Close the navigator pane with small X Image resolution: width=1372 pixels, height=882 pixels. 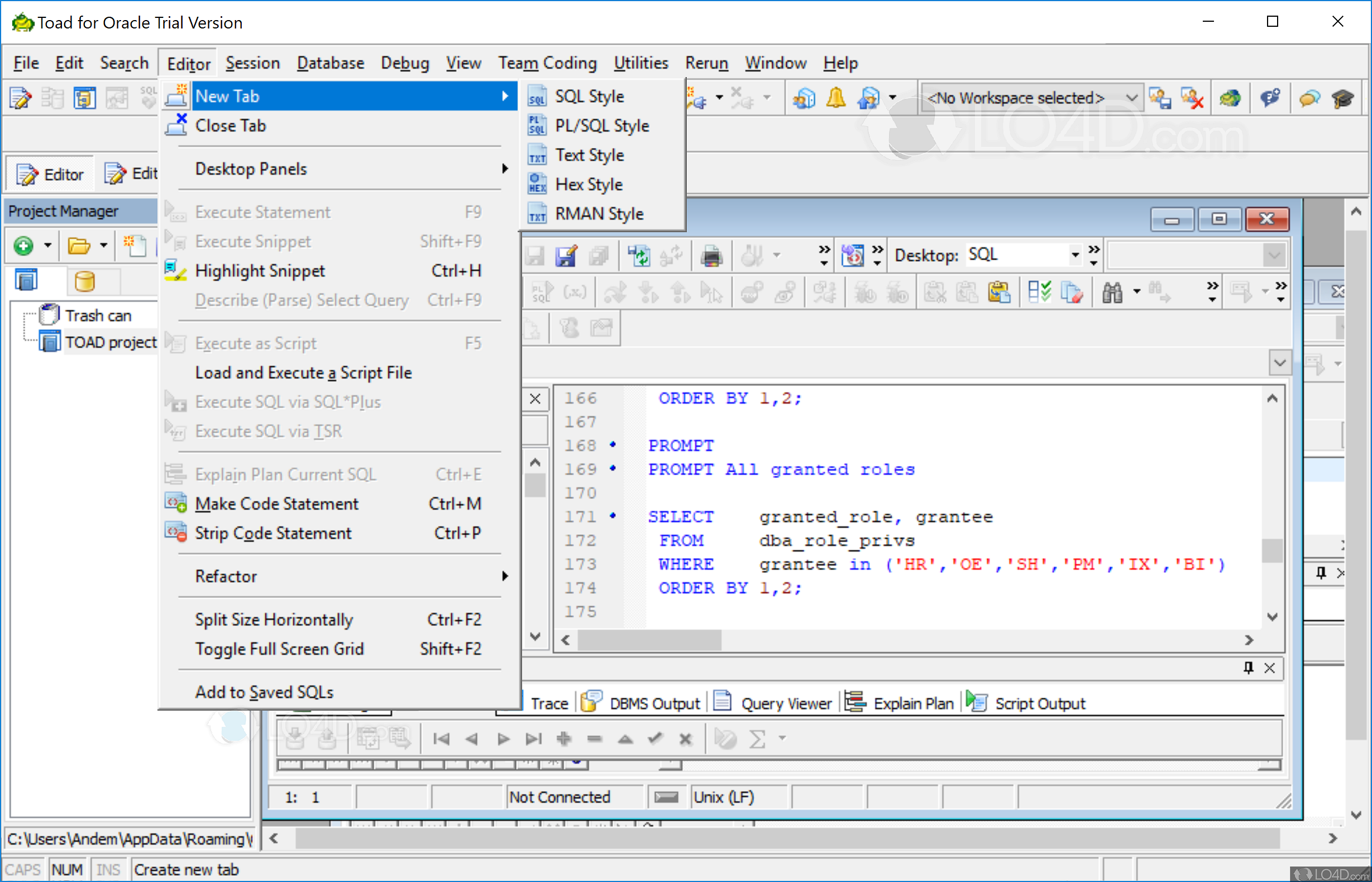[x=535, y=399]
